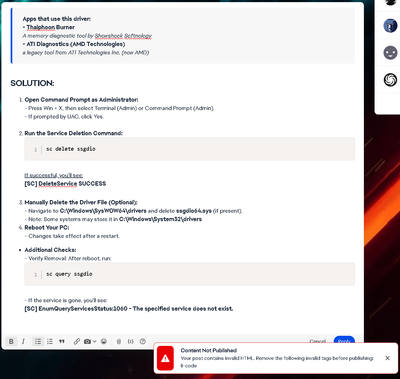Screen dimensions: 400x379
Task: Click the dark emoji-face avatar in the sidebar
Action: [x=390, y=53]
